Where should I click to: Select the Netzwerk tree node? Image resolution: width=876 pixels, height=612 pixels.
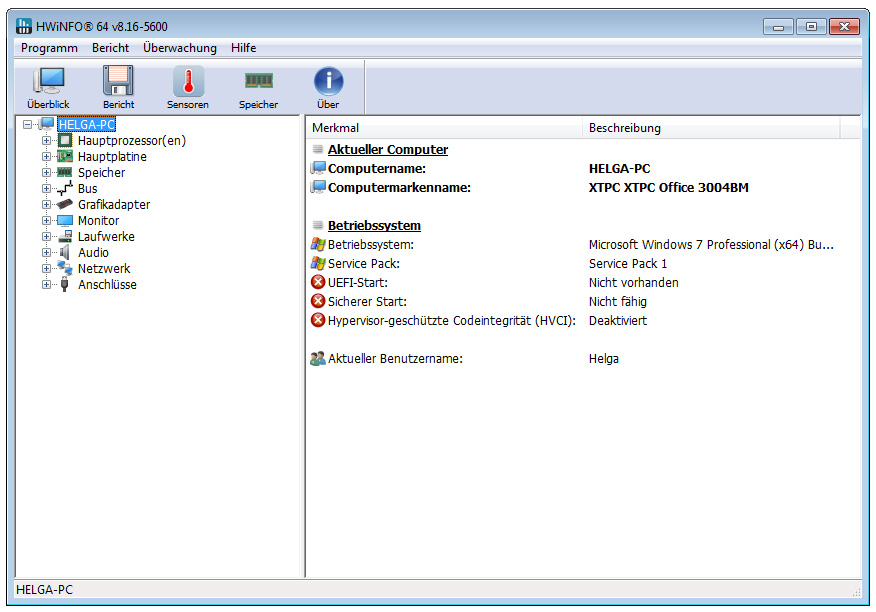pos(103,269)
